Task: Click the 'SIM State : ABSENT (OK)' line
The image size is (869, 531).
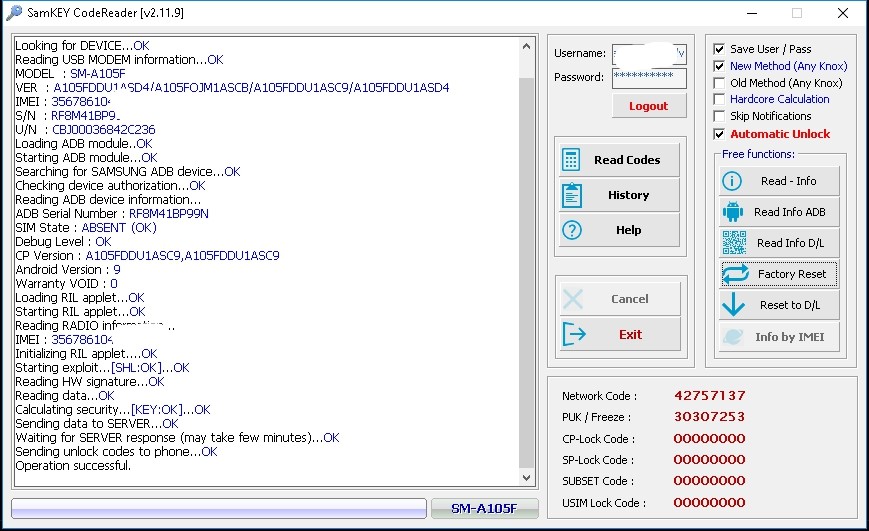Action: [86, 228]
